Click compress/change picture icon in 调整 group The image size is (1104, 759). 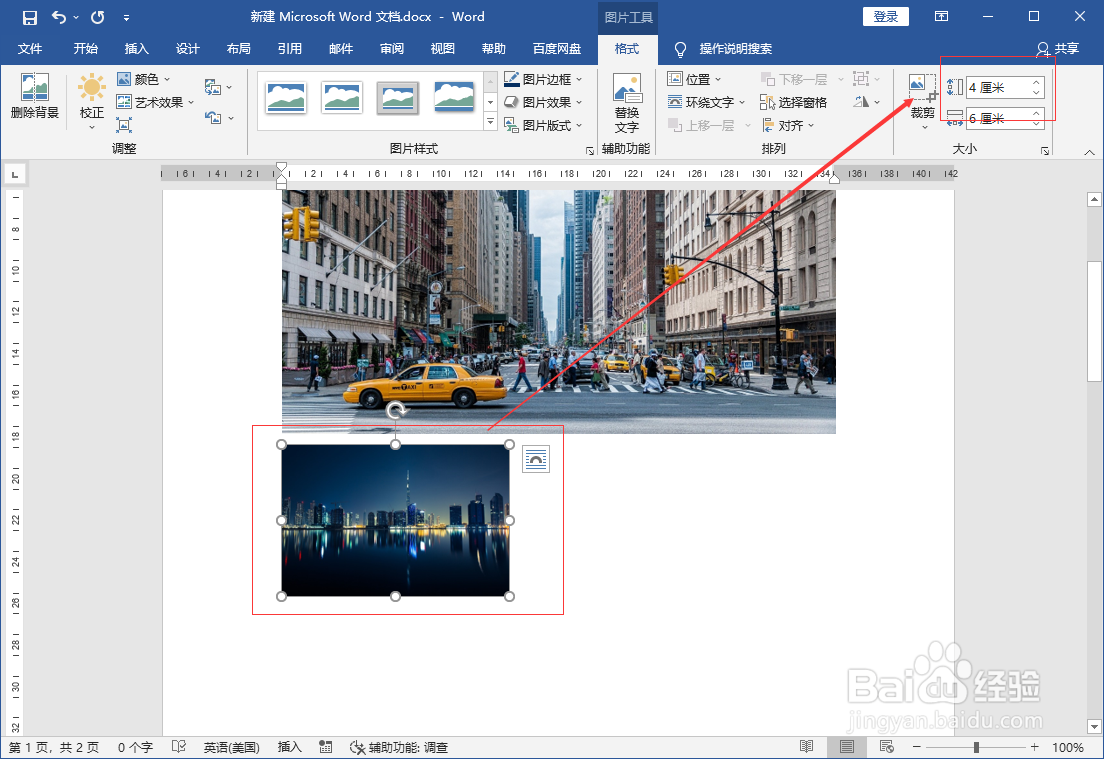tap(213, 87)
